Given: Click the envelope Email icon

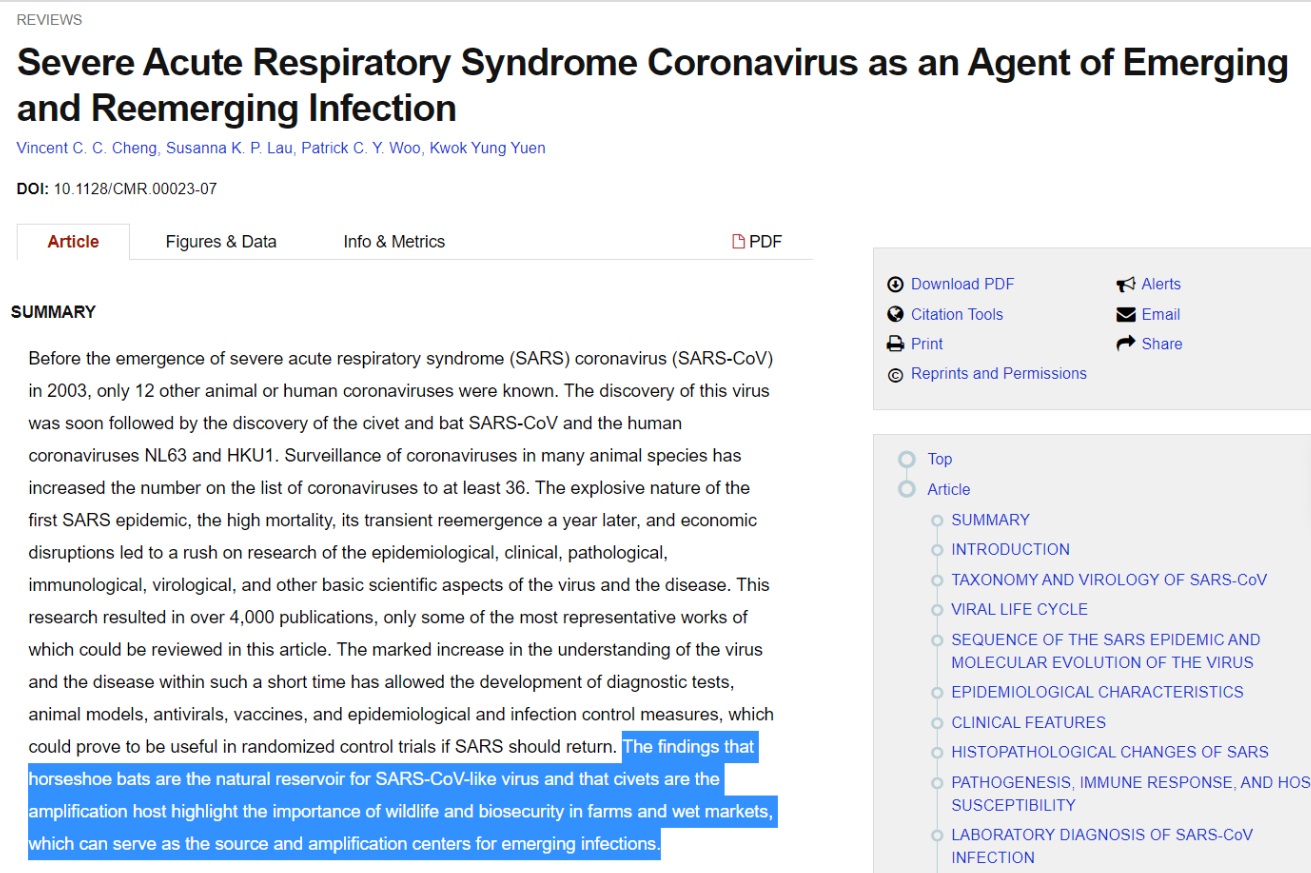Looking at the screenshot, I should point(1126,314).
